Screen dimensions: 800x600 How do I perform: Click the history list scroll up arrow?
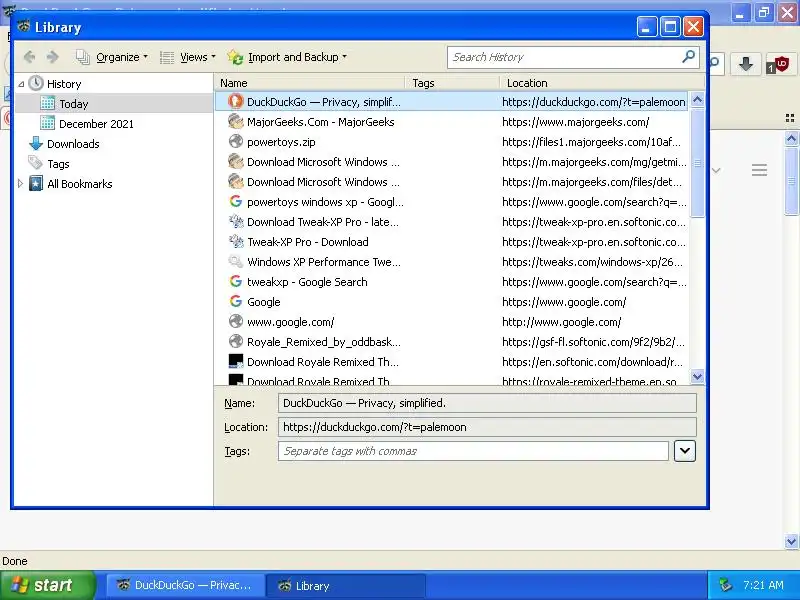[697, 99]
